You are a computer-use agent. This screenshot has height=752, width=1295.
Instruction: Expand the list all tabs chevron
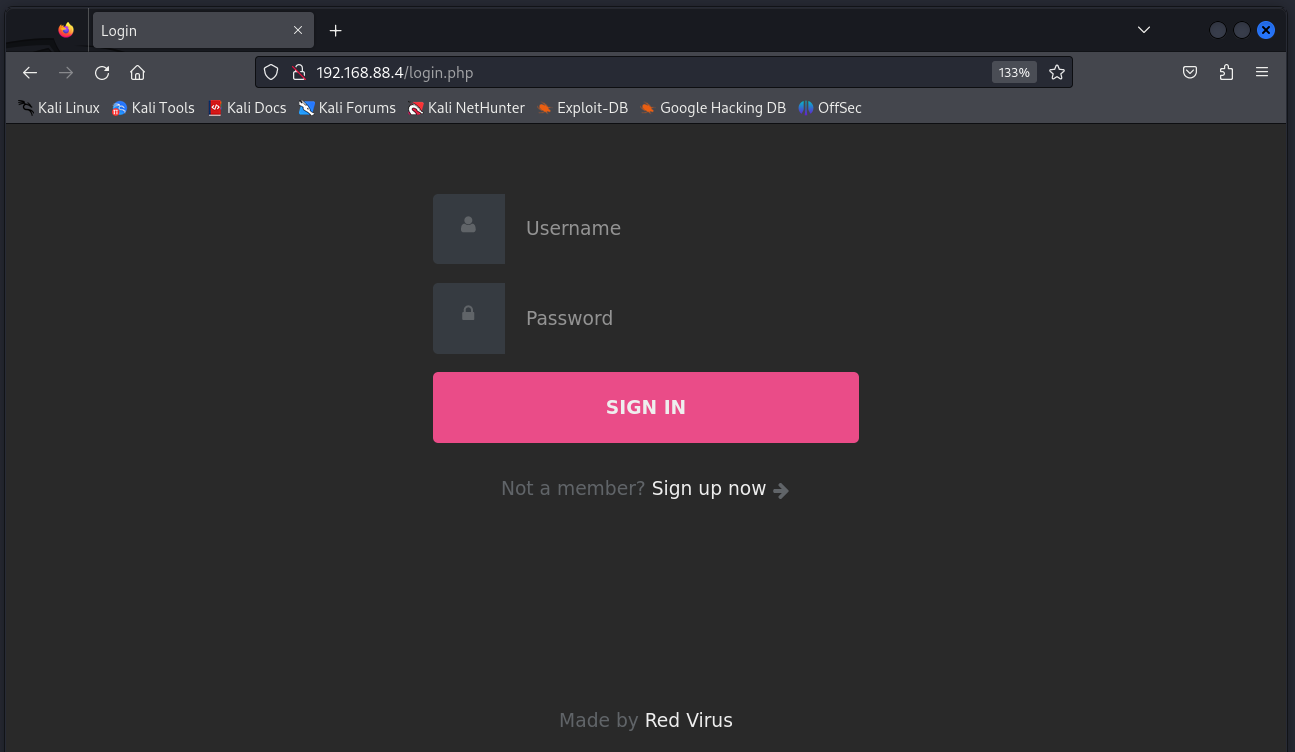point(1144,30)
